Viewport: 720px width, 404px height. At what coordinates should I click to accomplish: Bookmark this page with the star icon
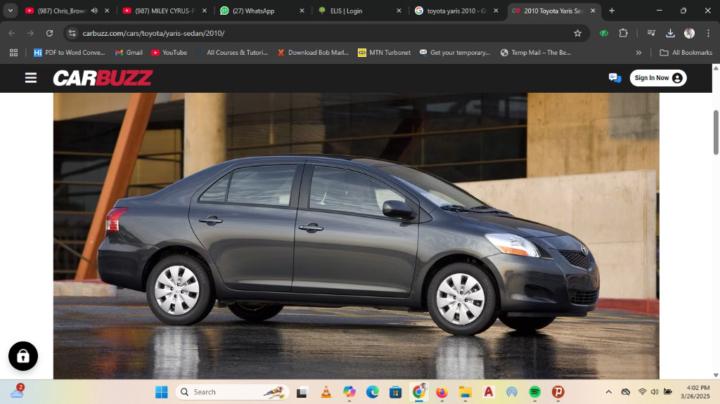click(x=577, y=33)
